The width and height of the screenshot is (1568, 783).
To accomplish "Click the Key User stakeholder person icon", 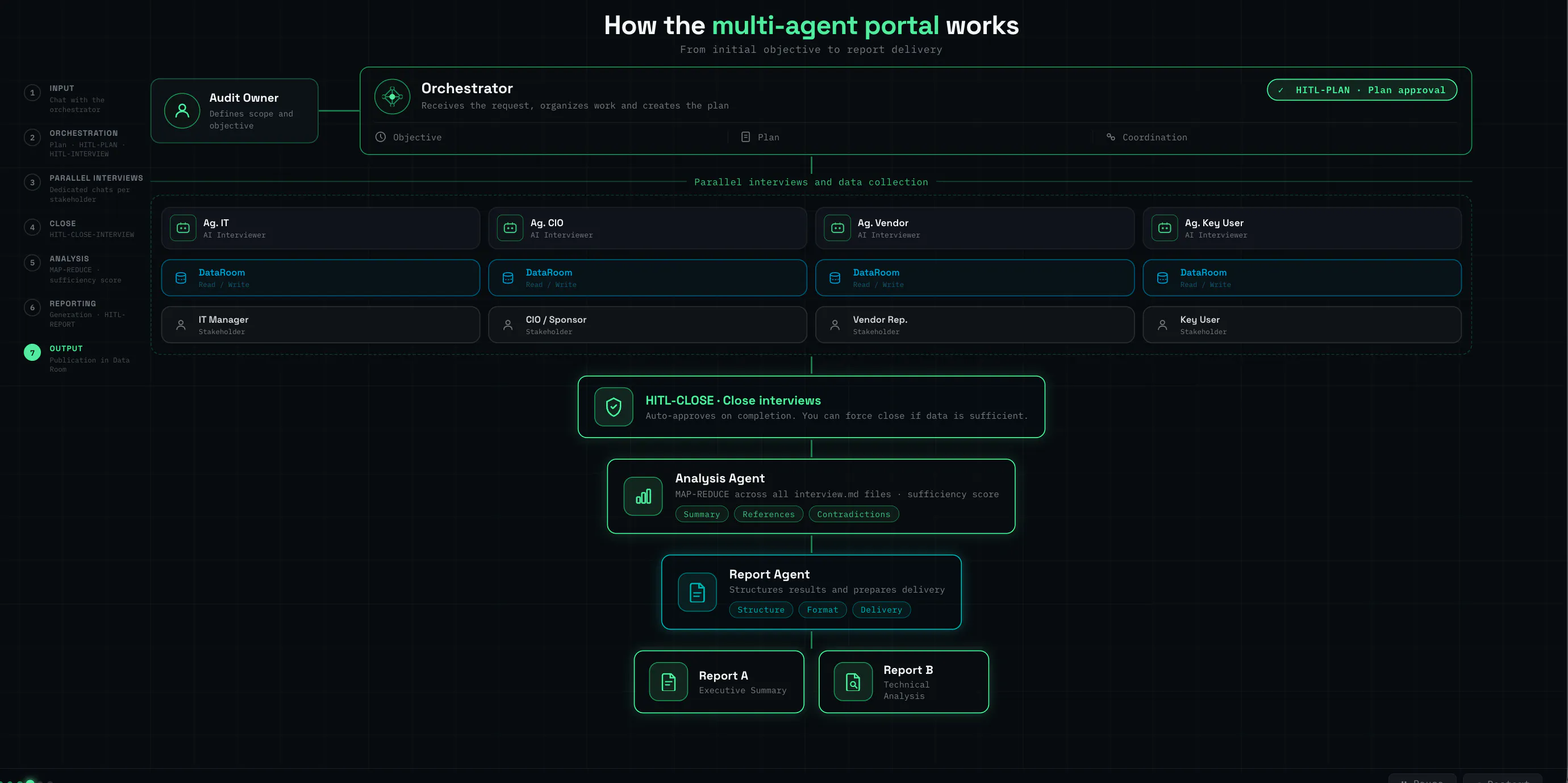I will click(x=1162, y=325).
